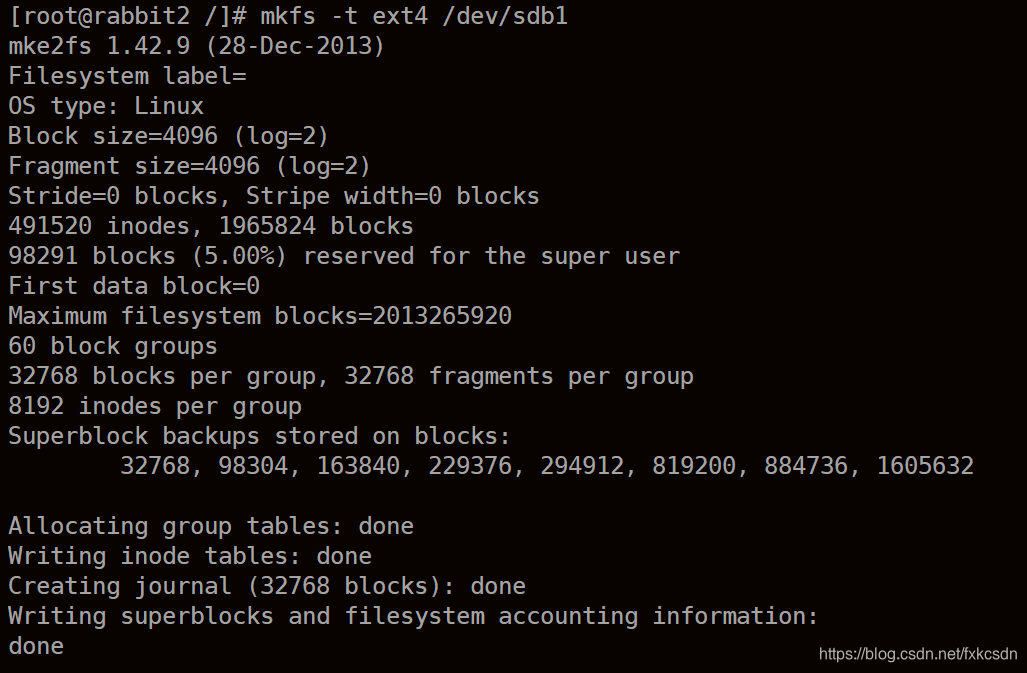
Task: Click 'Writing inode tables: done' line
Action: [x=190, y=556]
